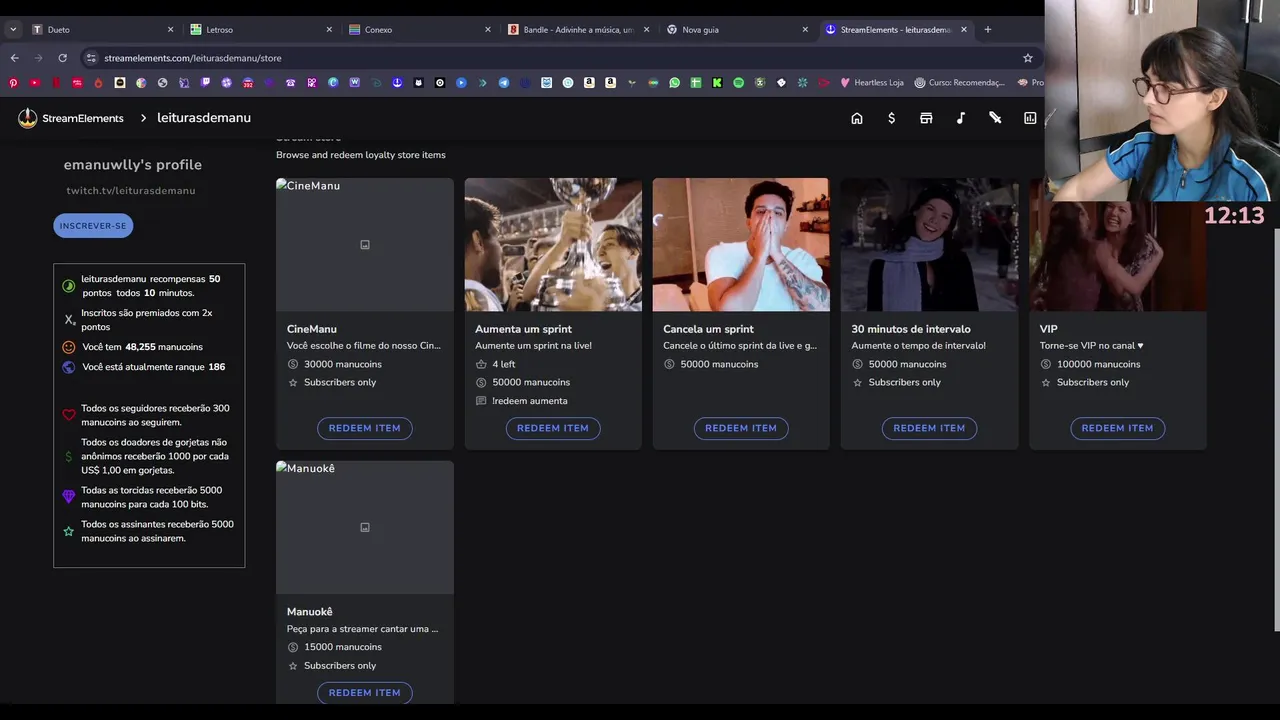
Task: Close the StreamElements tab
Action: pos(964,29)
